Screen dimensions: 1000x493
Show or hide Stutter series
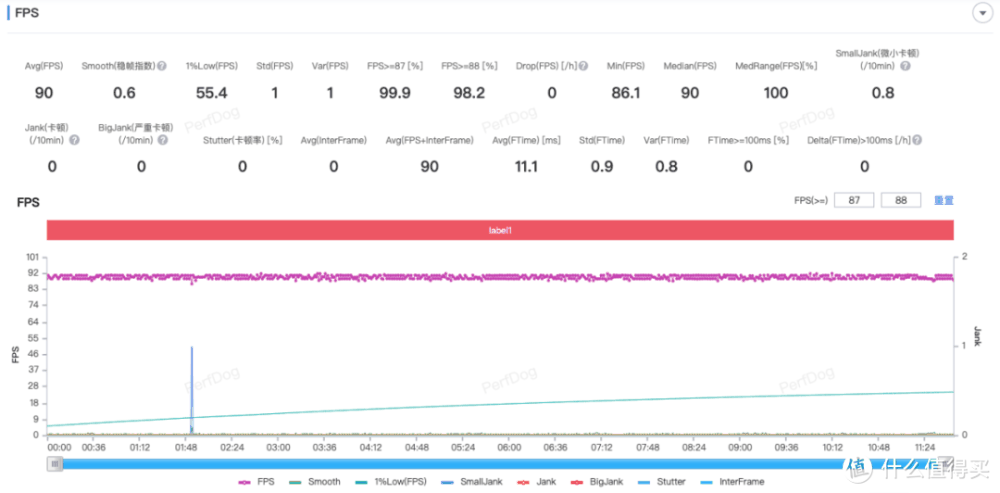[x=661, y=482]
